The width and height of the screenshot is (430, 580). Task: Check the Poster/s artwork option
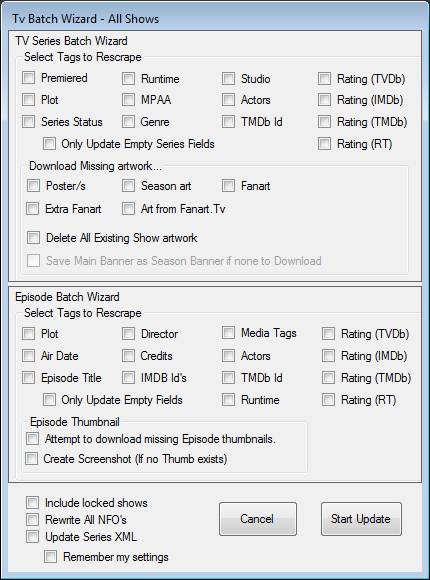coord(33,186)
